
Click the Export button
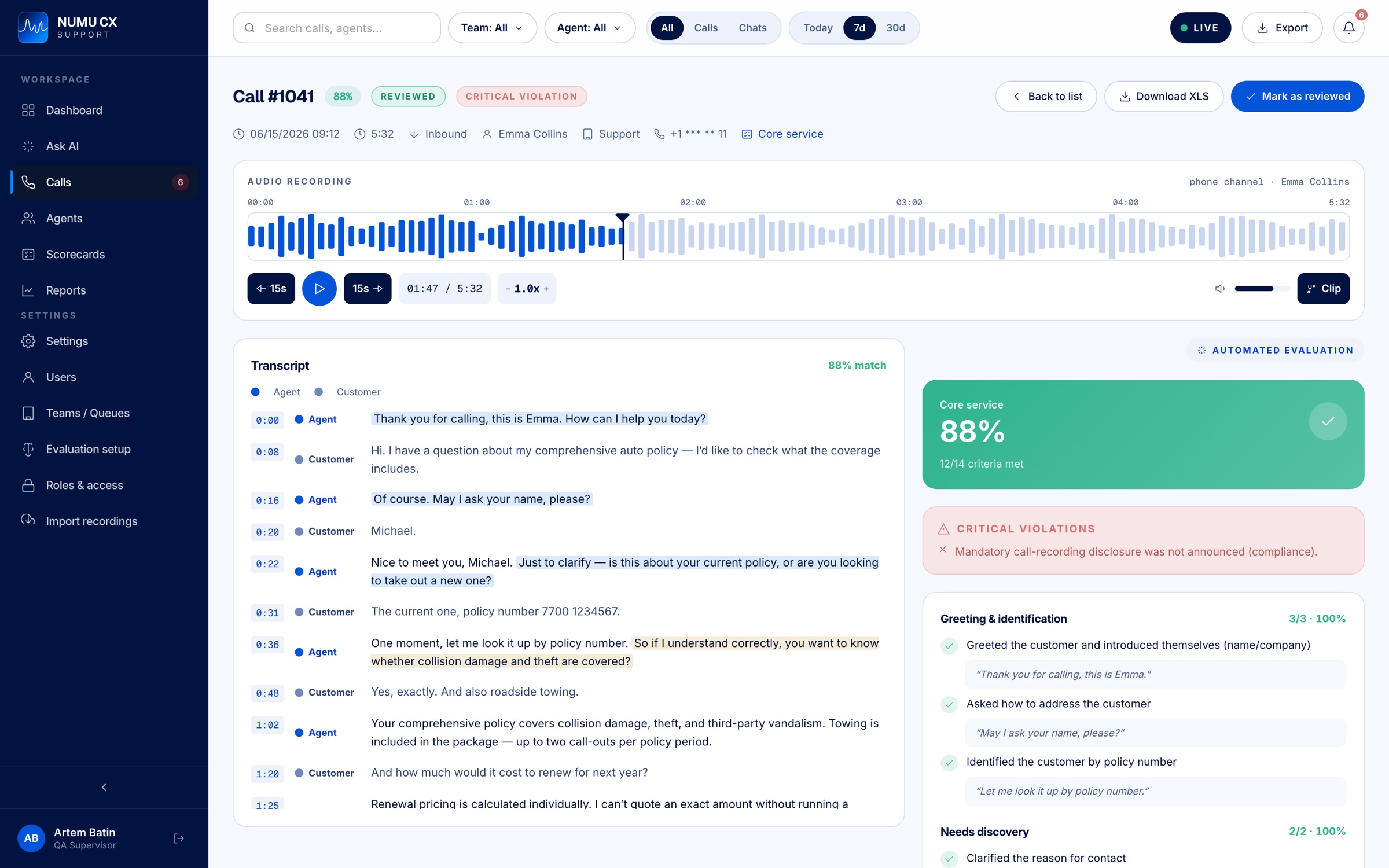[x=1282, y=28]
